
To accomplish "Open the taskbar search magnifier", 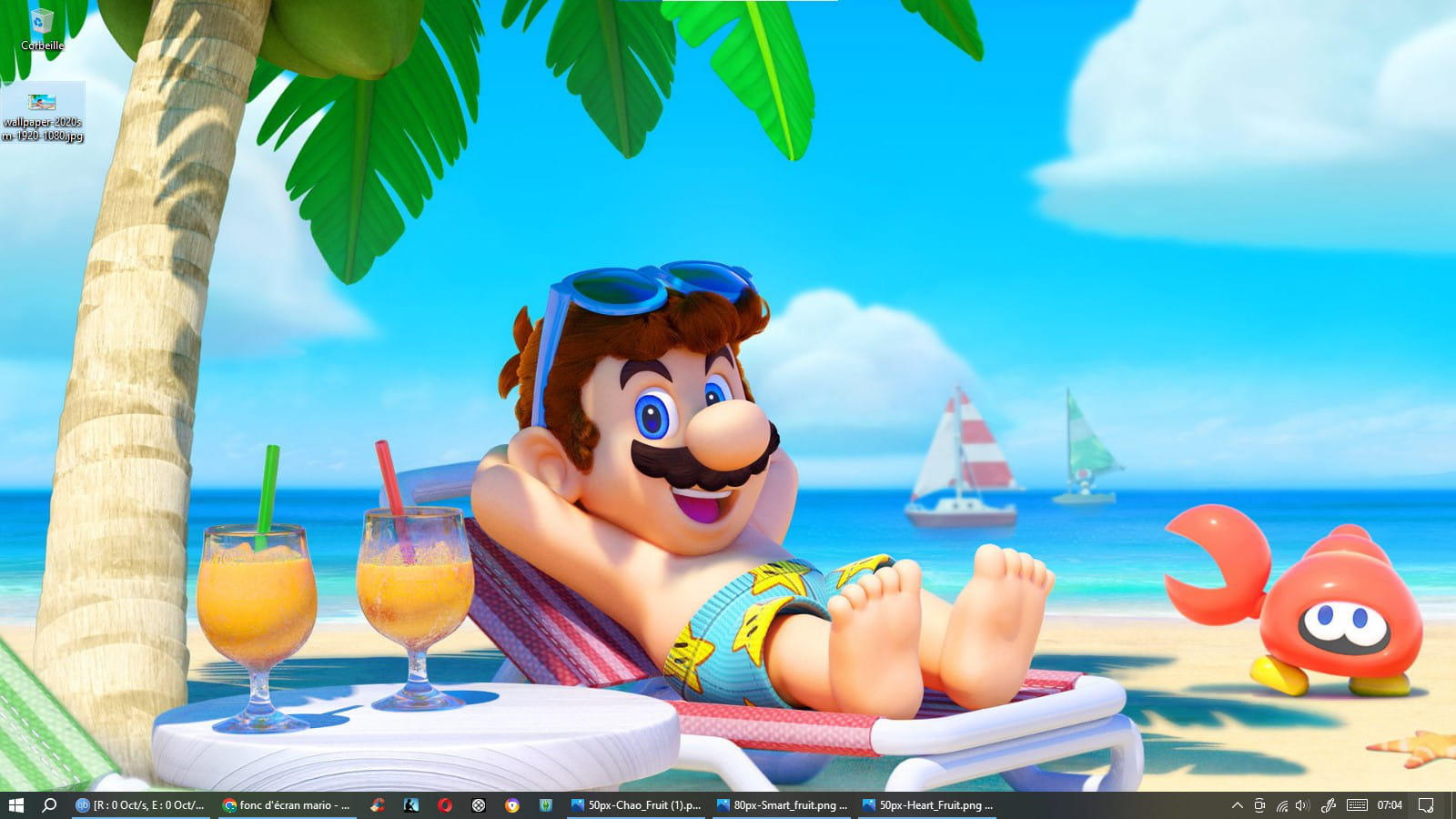I will [x=49, y=804].
